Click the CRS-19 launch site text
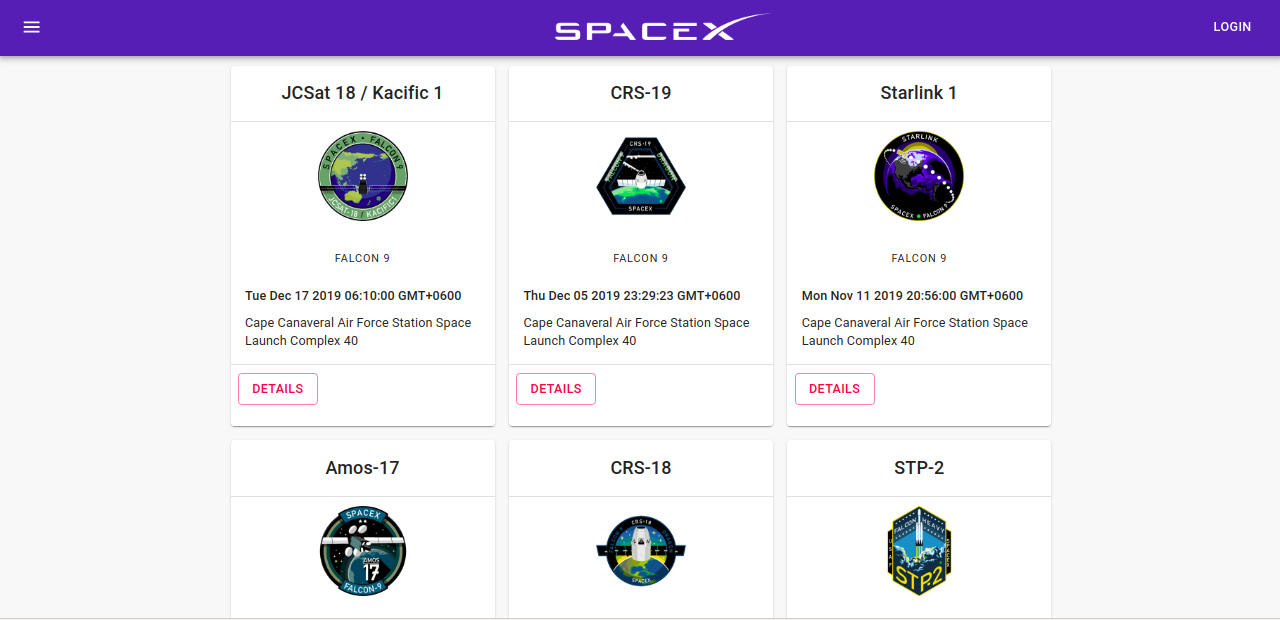The width and height of the screenshot is (1280, 620). click(636, 332)
